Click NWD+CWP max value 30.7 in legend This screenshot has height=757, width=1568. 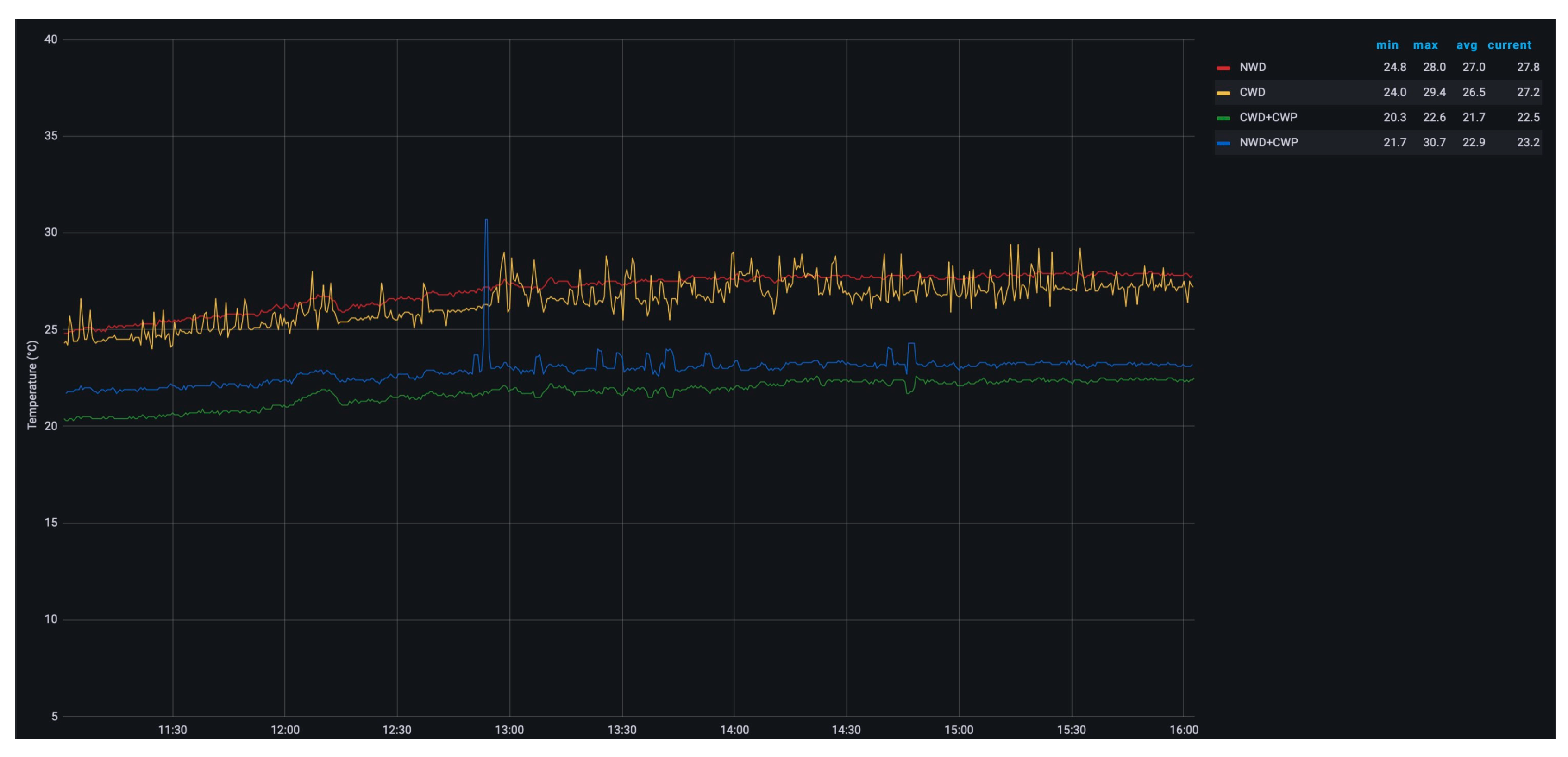[x=1434, y=143]
